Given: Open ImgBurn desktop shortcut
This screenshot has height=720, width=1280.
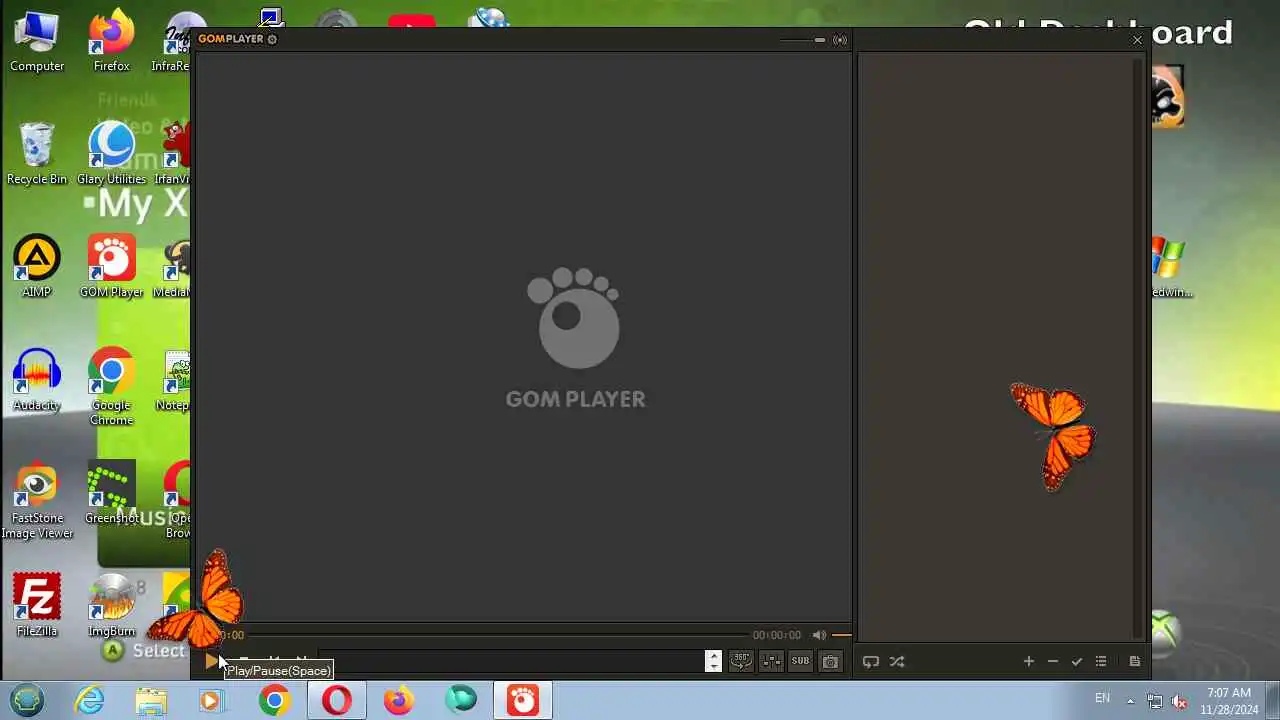Looking at the screenshot, I should click(111, 607).
